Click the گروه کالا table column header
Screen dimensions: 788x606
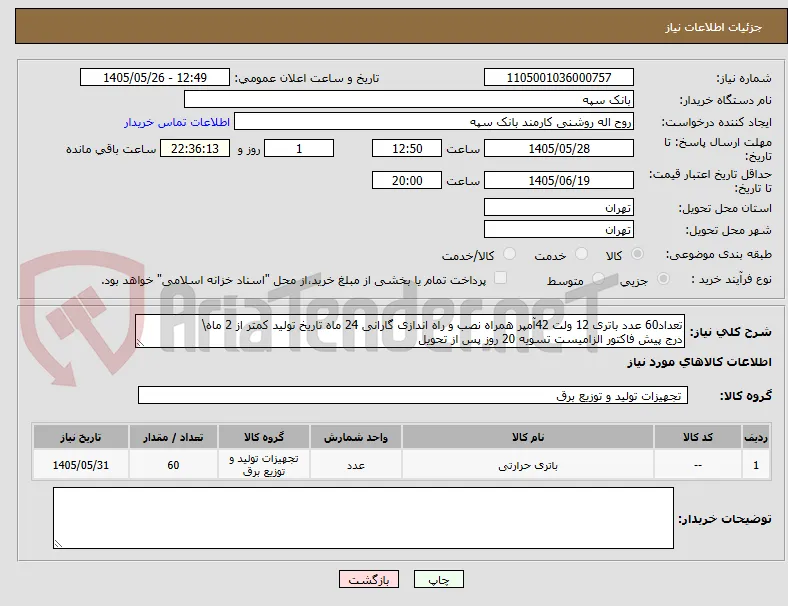click(264, 437)
